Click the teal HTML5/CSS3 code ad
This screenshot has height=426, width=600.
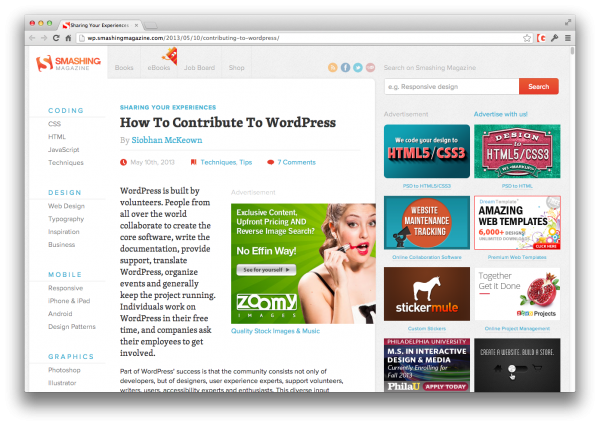tap(427, 151)
